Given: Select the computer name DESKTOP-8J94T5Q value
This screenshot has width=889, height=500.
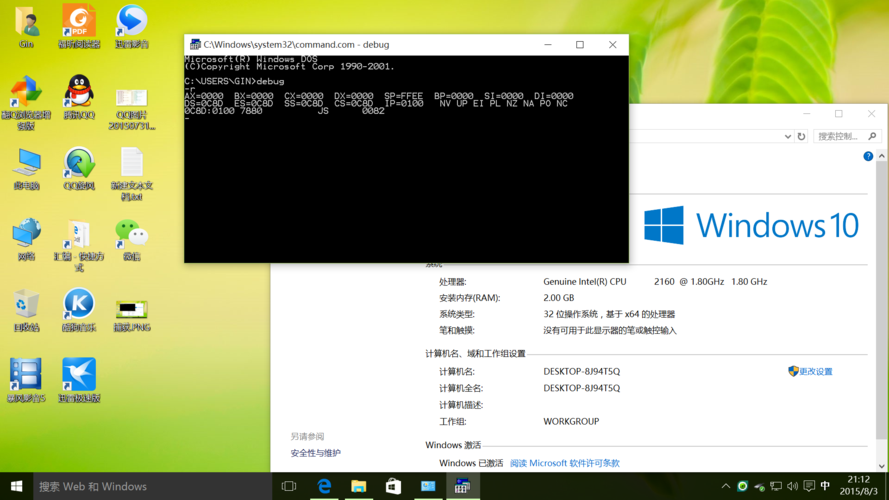Looking at the screenshot, I should [x=582, y=371].
